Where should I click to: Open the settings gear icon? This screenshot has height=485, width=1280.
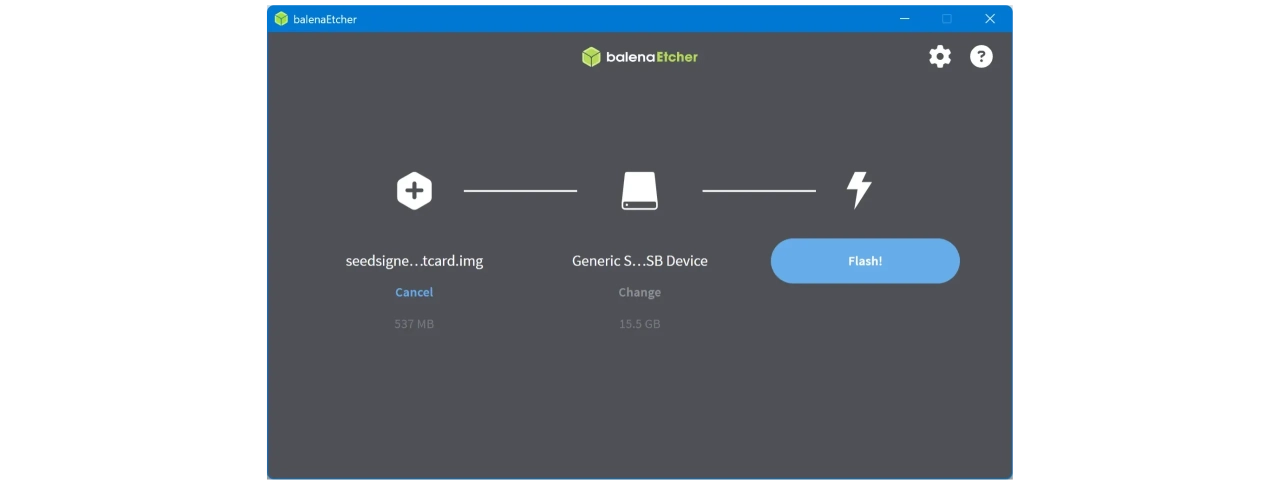click(x=940, y=57)
